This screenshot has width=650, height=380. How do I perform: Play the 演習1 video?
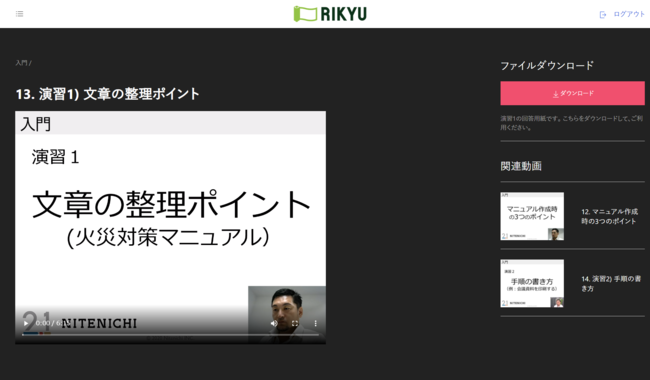(26, 323)
